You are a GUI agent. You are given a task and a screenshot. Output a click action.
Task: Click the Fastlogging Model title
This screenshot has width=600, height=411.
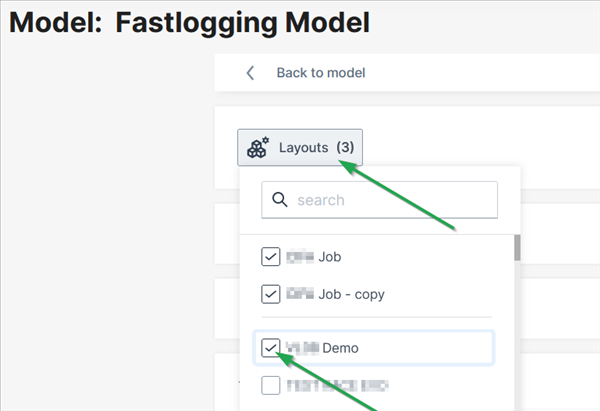[x=243, y=21]
